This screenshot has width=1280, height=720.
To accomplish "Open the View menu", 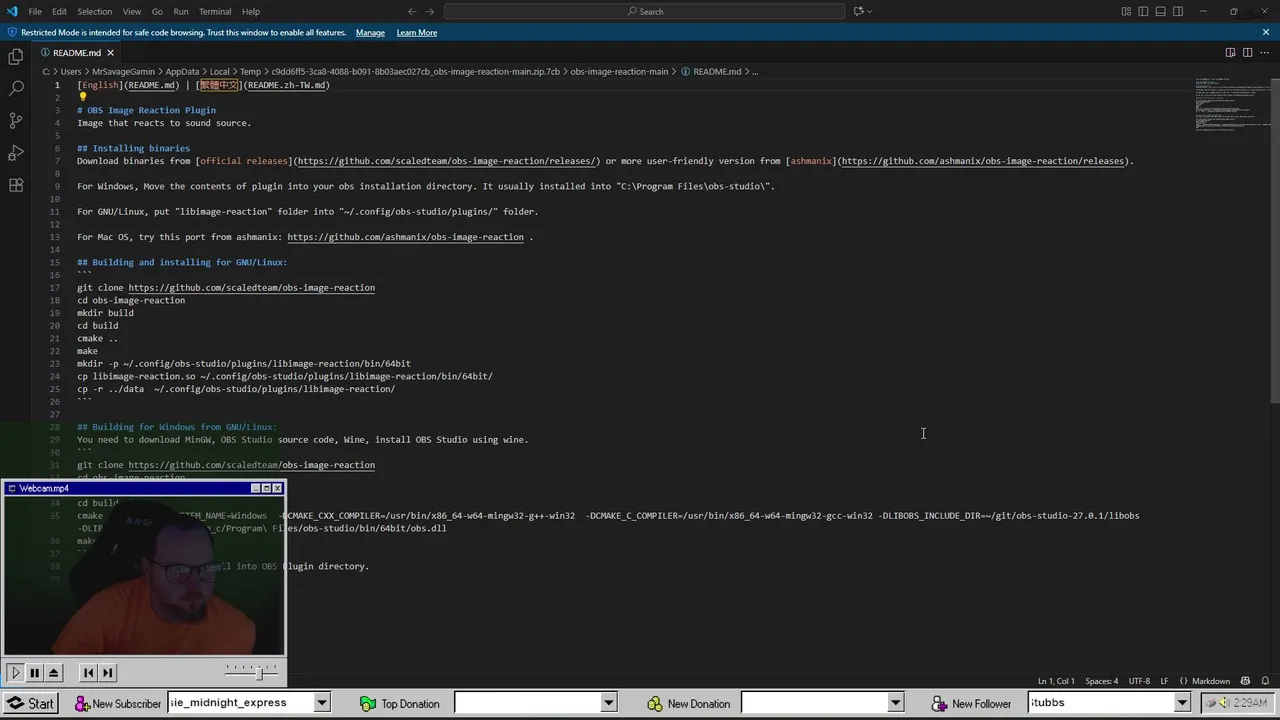I will [131, 11].
